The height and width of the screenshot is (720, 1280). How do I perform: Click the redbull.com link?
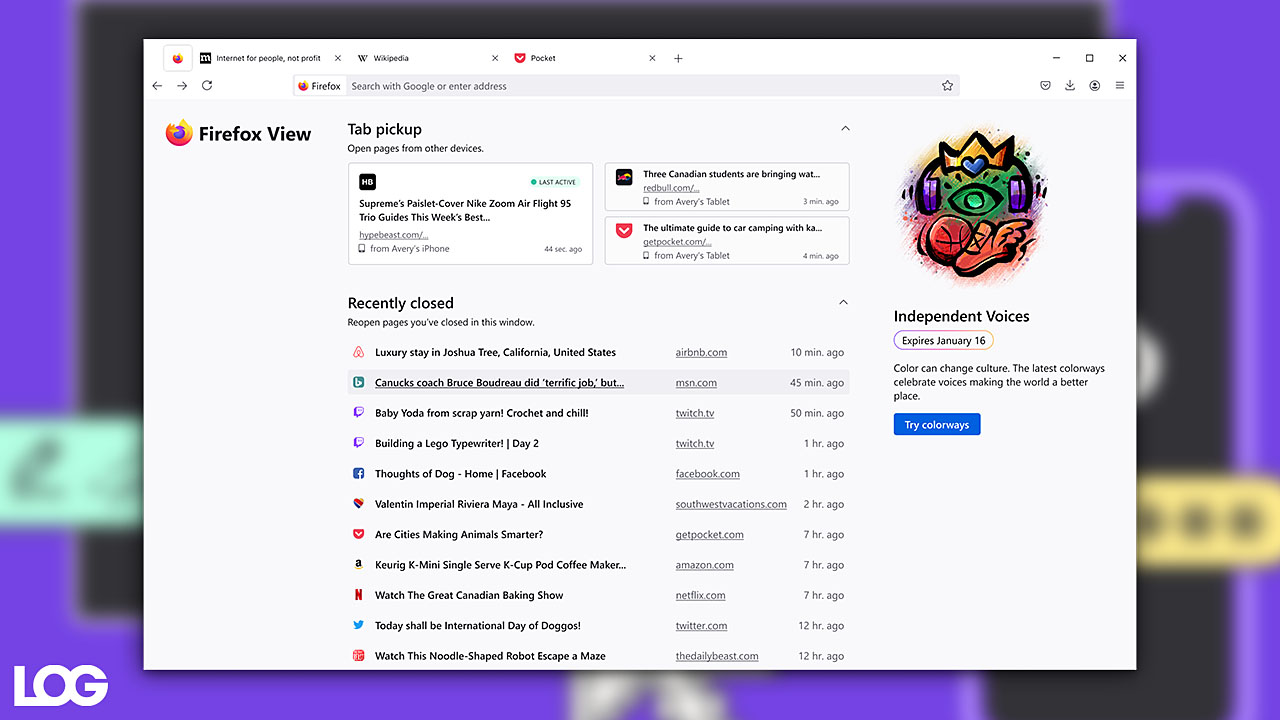[671, 188]
